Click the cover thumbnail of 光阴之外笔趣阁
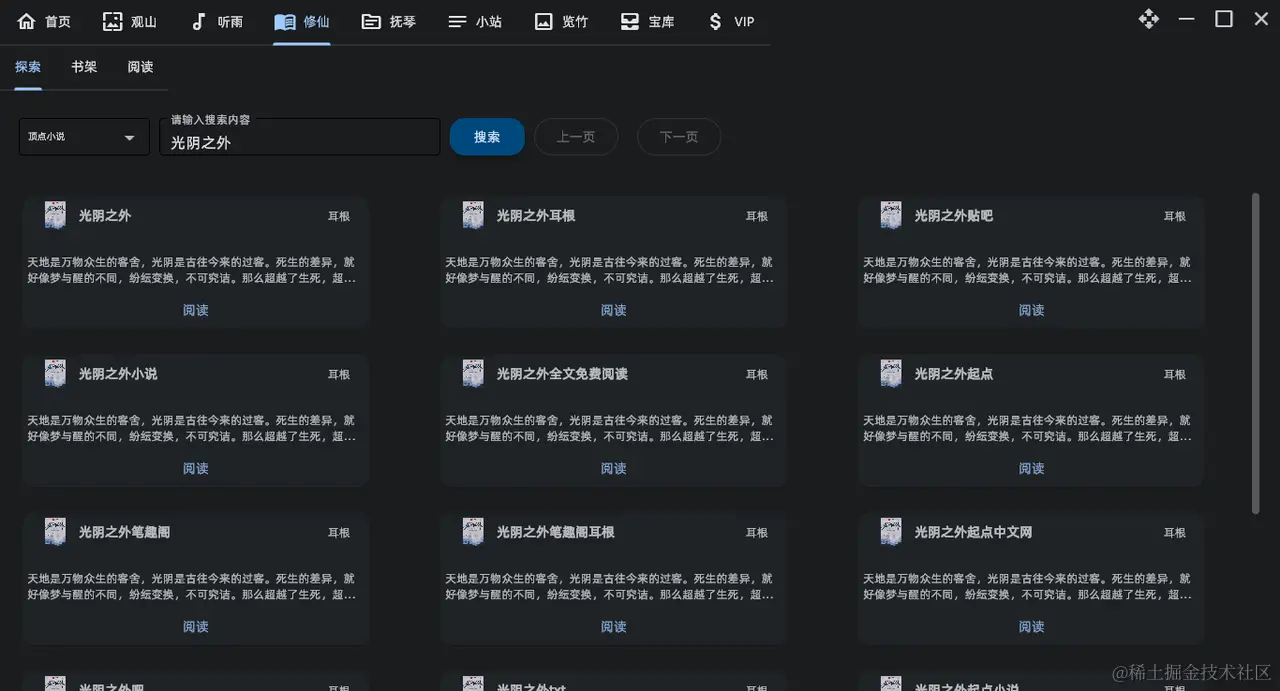This screenshot has height=691, width=1280. [x=55, y=531]
